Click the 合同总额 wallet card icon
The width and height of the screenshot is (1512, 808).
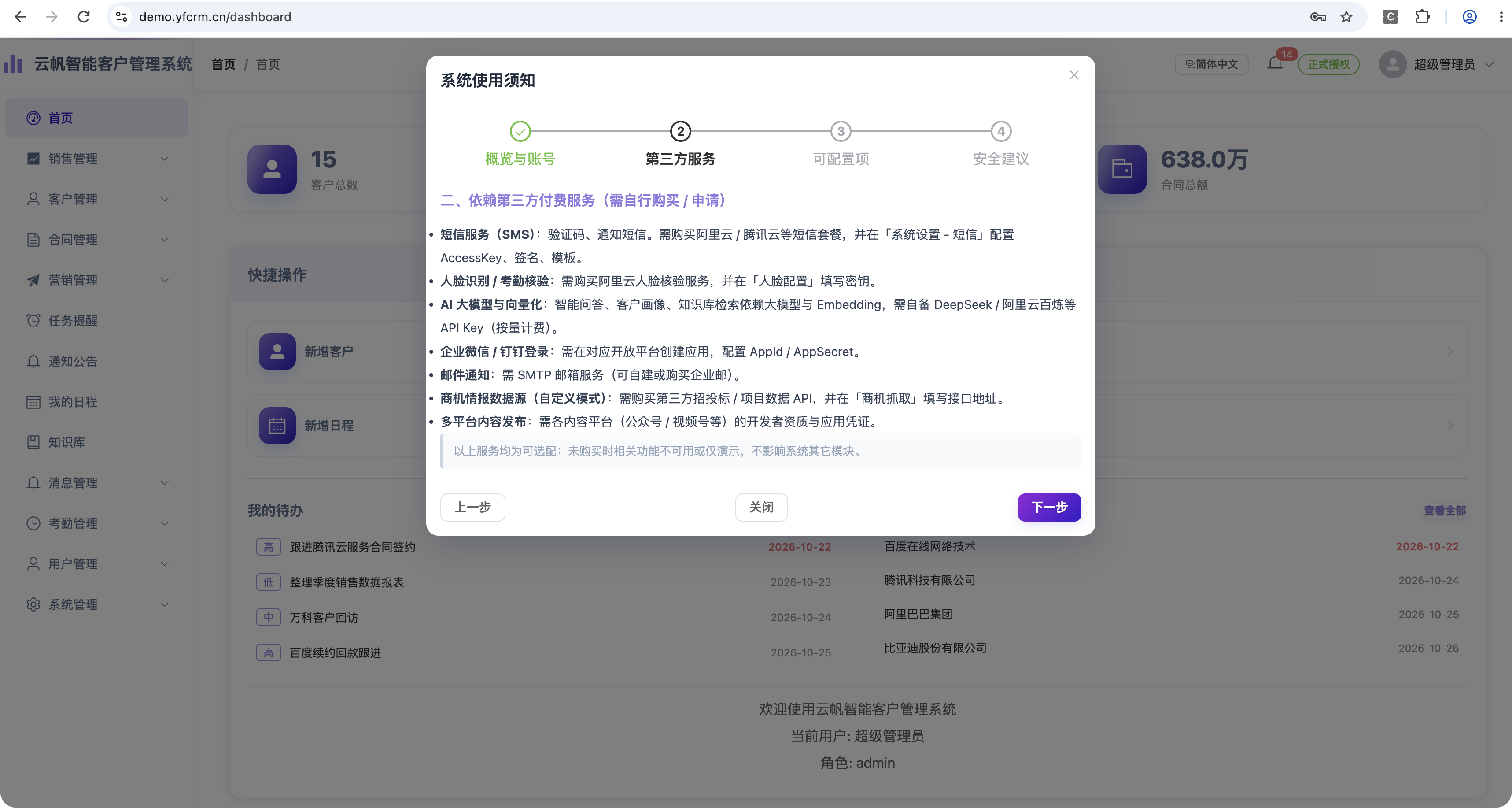[x=1122, y=169]
